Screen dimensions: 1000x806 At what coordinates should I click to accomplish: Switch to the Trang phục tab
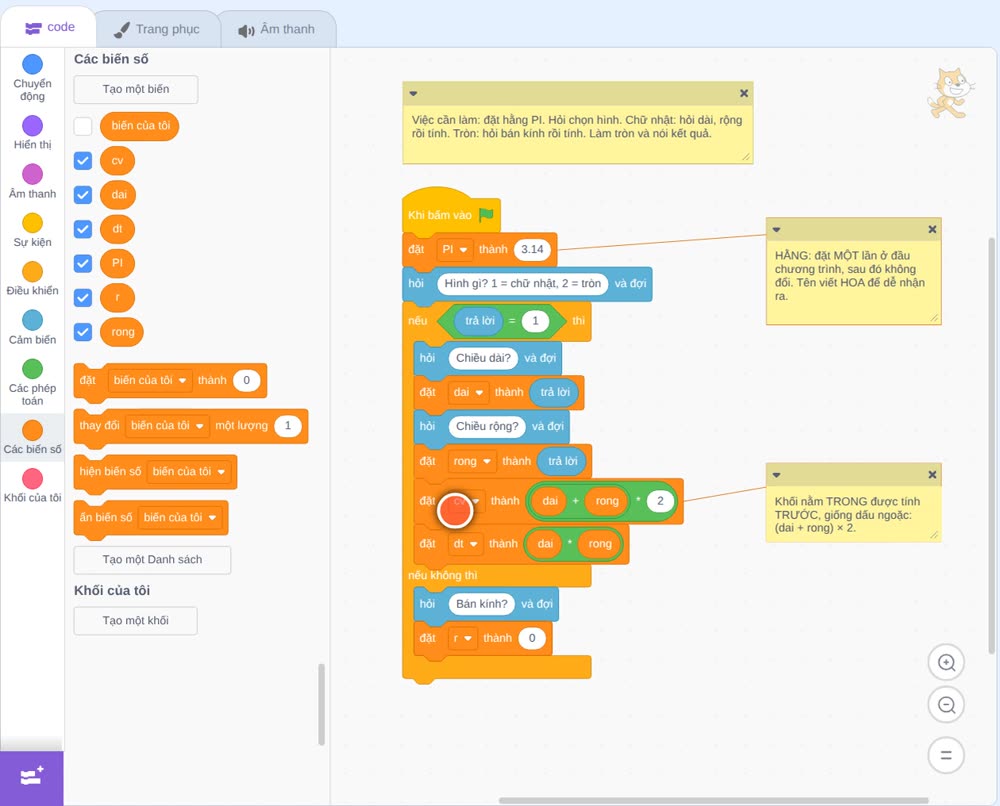pos(158,29)
